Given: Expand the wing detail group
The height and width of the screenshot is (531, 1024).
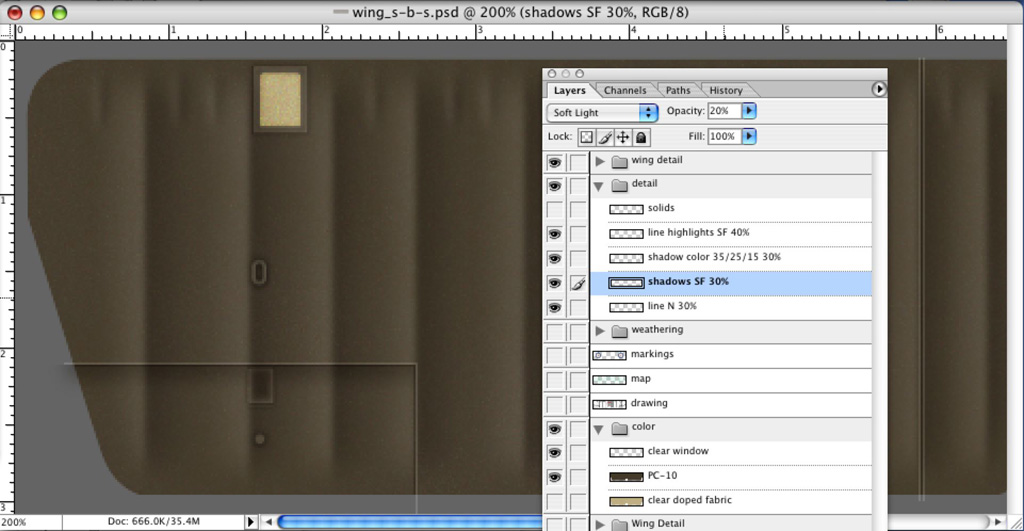Looking at the screenshot, I should [600, 161].
